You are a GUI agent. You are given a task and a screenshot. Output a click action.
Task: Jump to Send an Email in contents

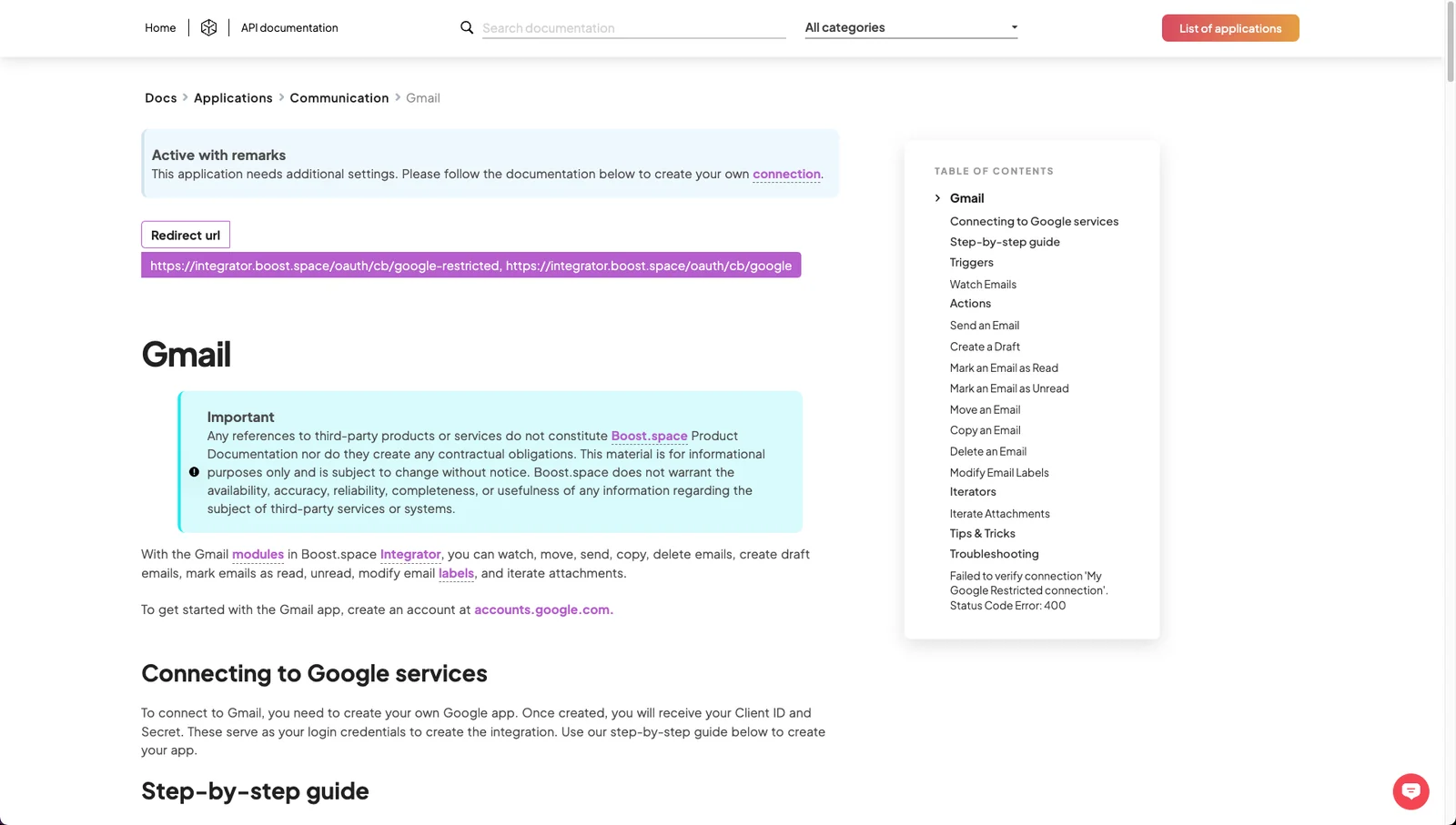[x=985, y=326]
